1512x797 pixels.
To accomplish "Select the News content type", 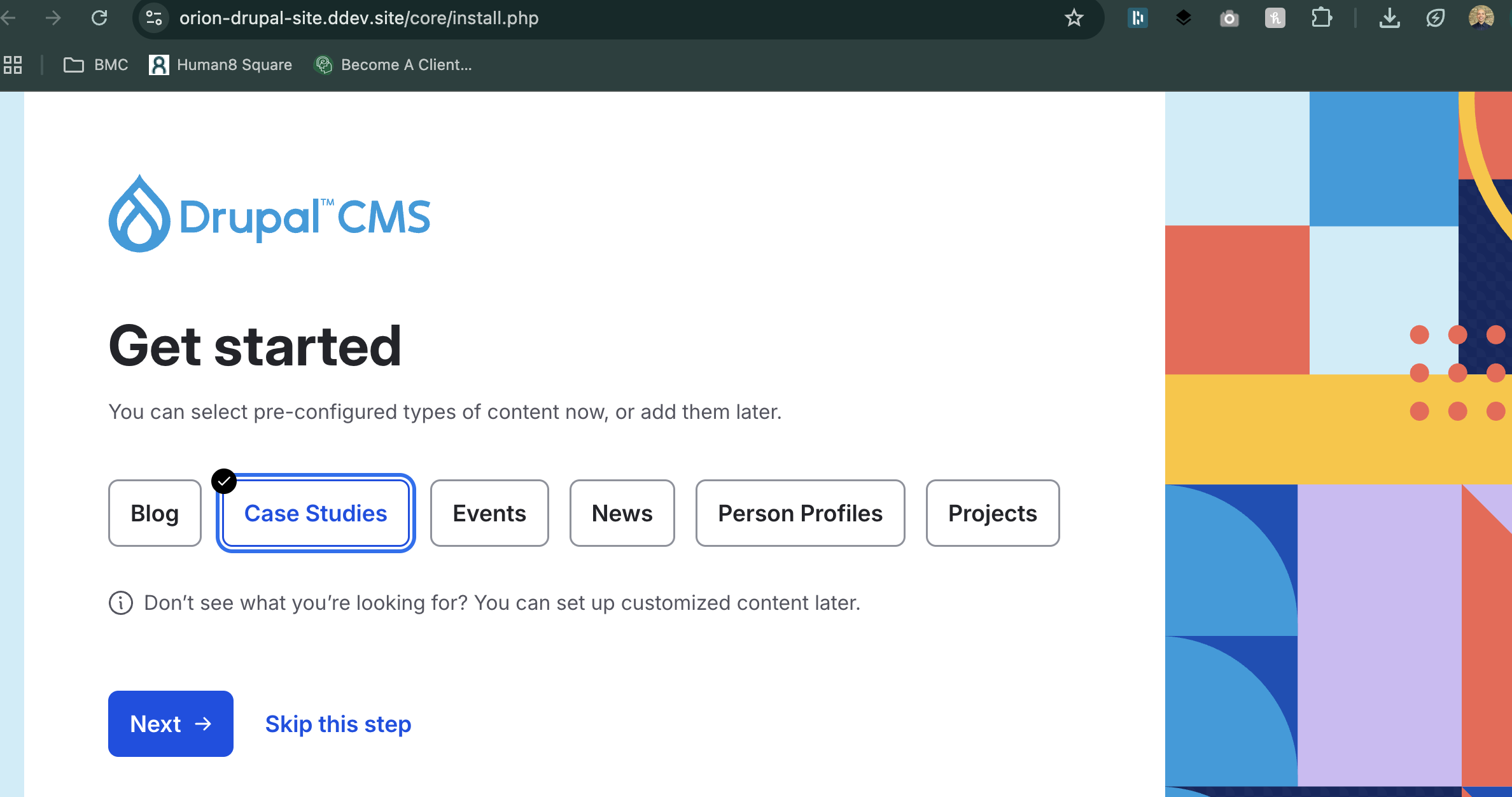I will 622,513.
